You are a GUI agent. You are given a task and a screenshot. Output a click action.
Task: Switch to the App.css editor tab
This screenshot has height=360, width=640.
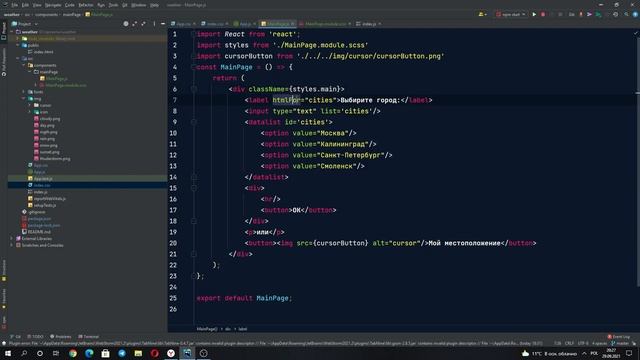click(183, 24)
